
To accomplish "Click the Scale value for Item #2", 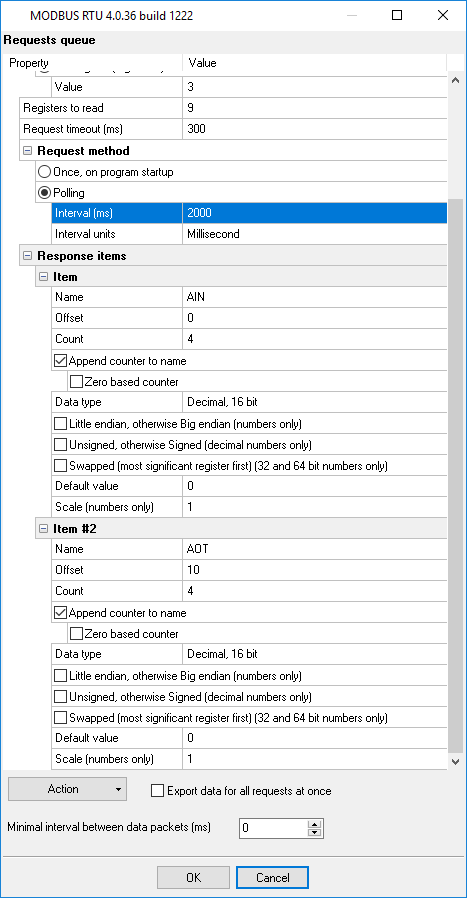I will 315,759.
